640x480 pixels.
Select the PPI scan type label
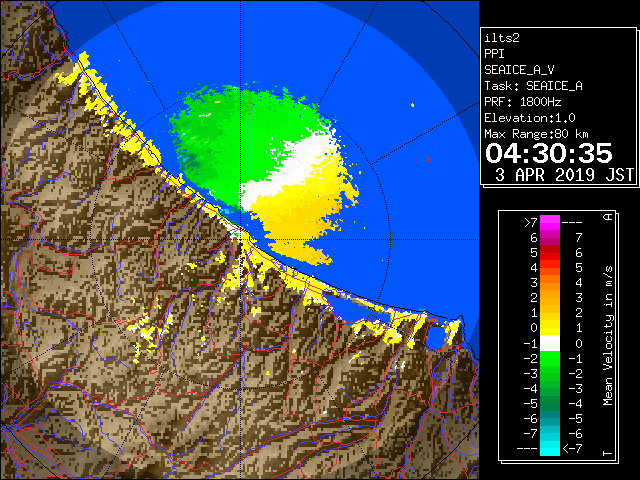coord(494,54)
